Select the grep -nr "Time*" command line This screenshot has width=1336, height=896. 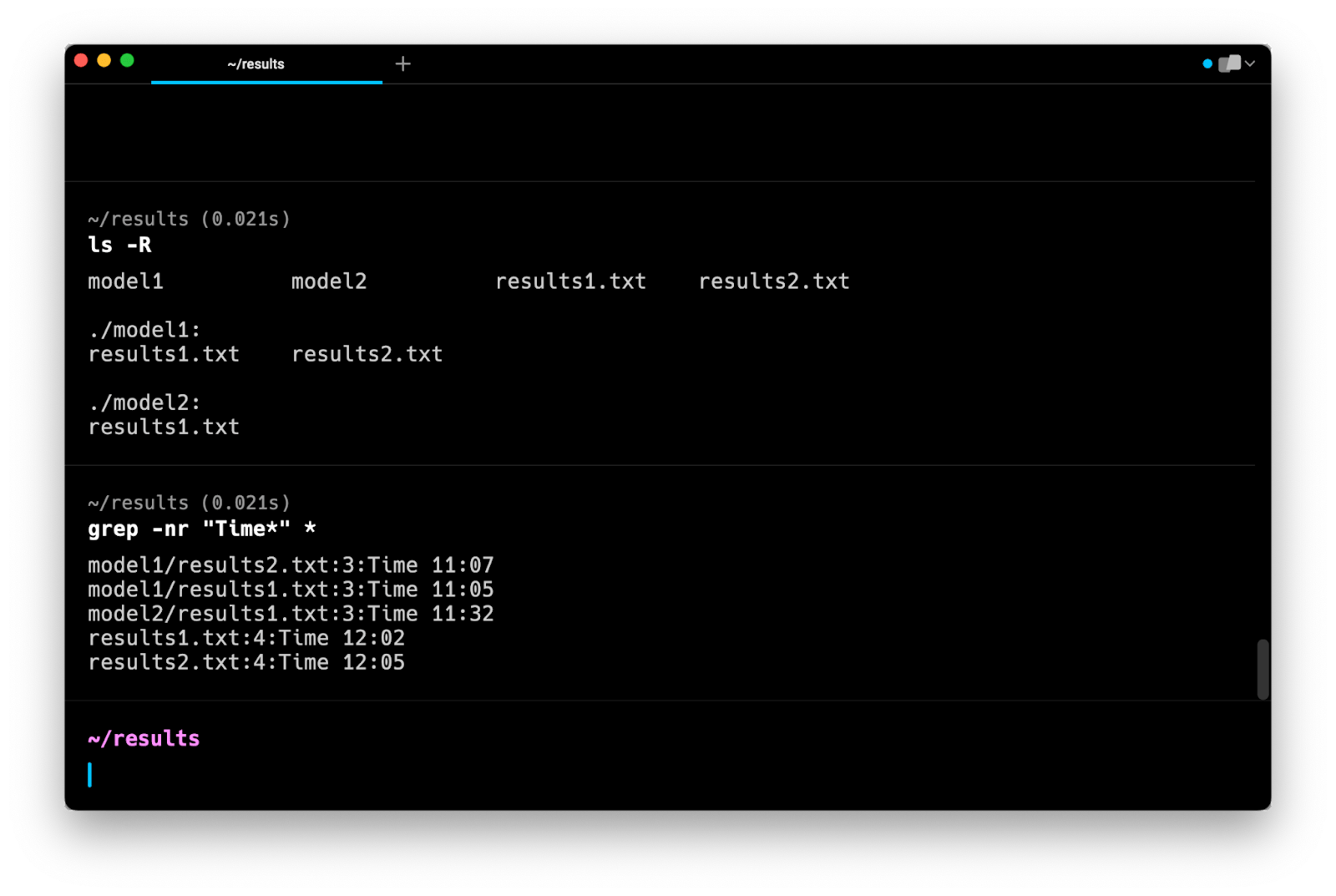point(201,529)
